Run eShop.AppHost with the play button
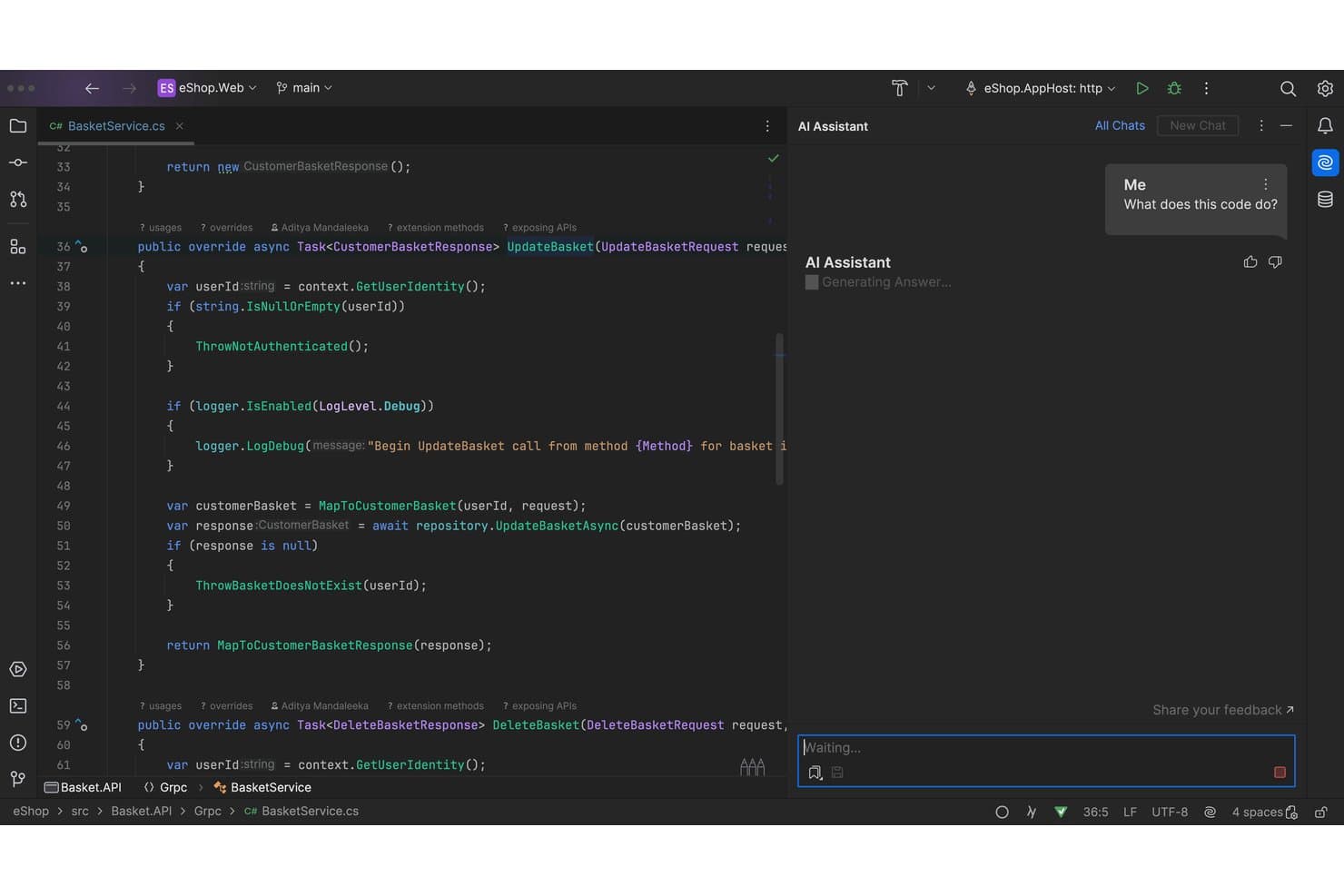 pos(1142,88)
